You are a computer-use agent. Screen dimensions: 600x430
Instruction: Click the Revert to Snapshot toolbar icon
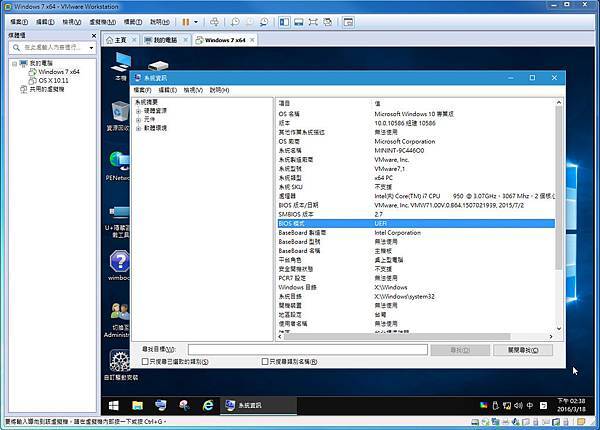point(249,22)
